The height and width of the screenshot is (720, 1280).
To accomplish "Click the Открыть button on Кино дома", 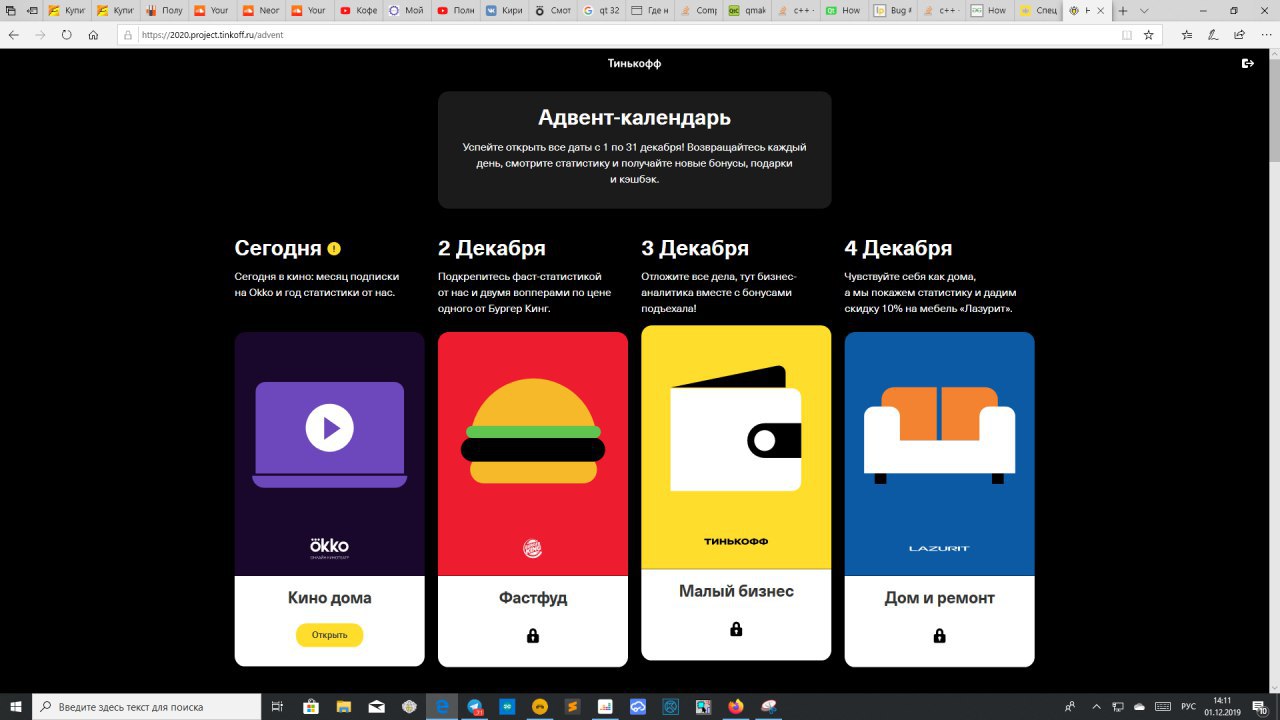I will (x=329, y=635).
